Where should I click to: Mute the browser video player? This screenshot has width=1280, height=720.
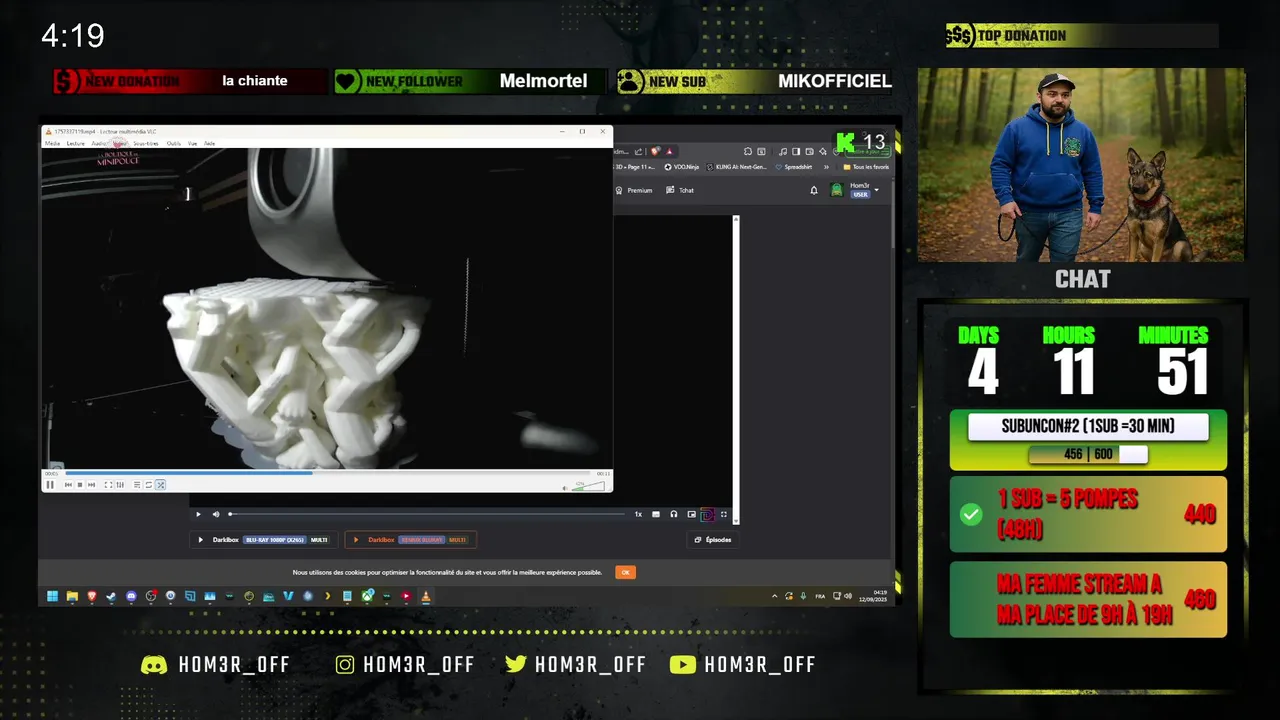click(215, 514)
